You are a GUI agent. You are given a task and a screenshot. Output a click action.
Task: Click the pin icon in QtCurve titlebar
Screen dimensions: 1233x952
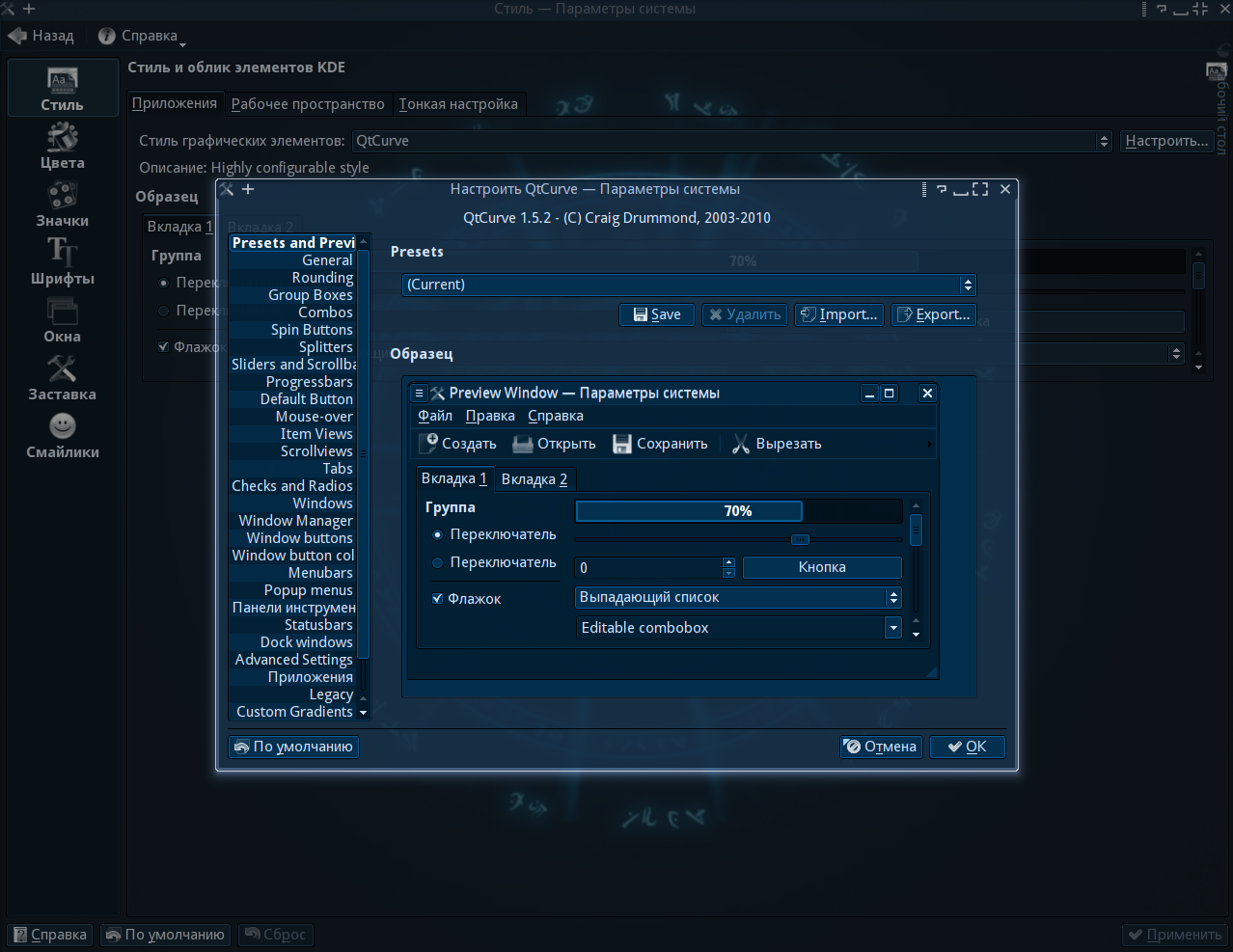click(x=248, y=189)
